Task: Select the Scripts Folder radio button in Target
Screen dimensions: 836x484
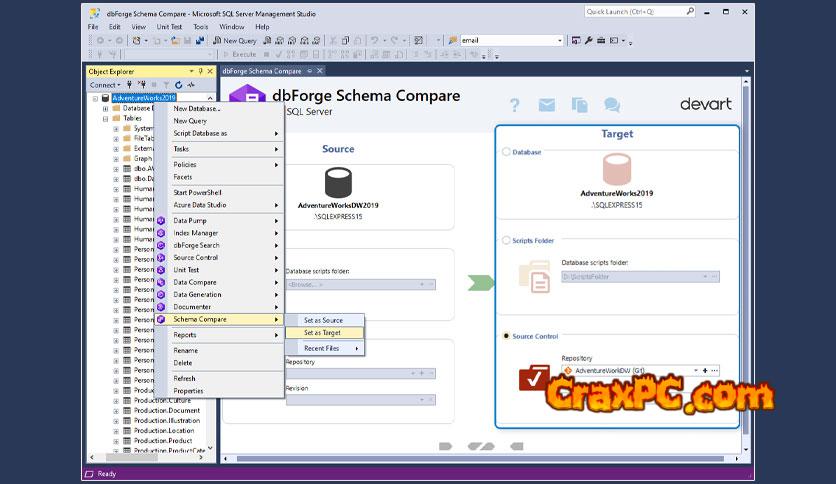Action: tap(506, 241)
